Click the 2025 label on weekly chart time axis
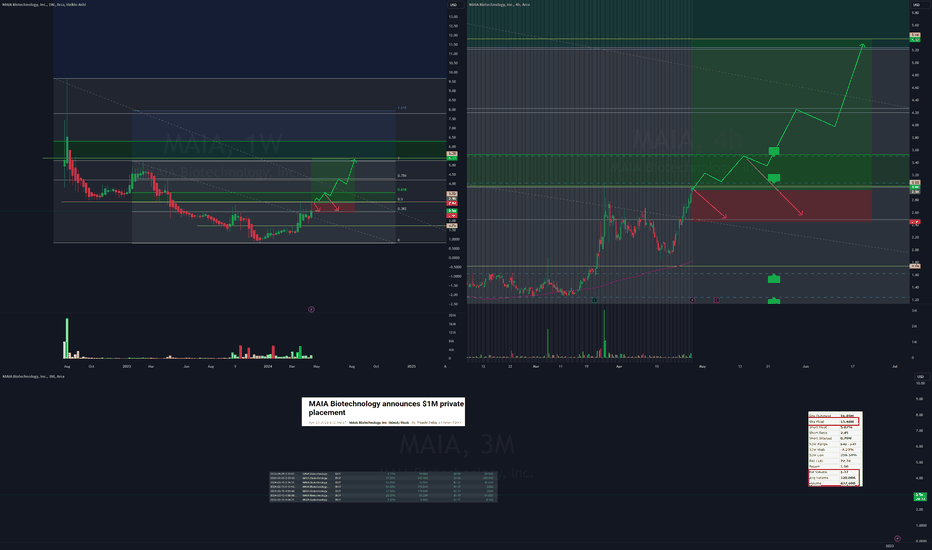Image resolution: width=932 pixels, height=550 pixels. pyautogui.click(x=411, y=366)
